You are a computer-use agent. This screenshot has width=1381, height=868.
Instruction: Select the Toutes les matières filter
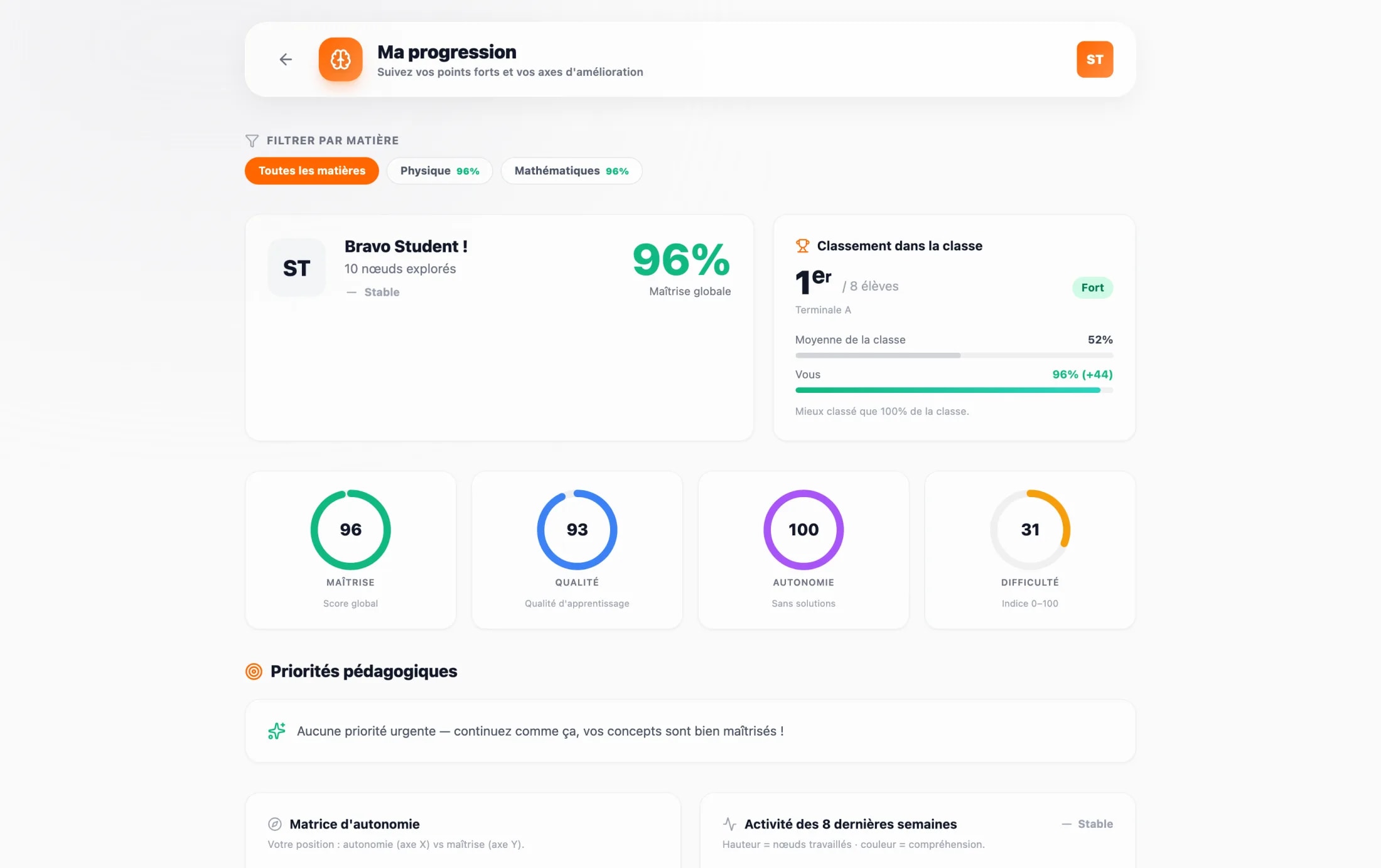click(x=312, y=171)
